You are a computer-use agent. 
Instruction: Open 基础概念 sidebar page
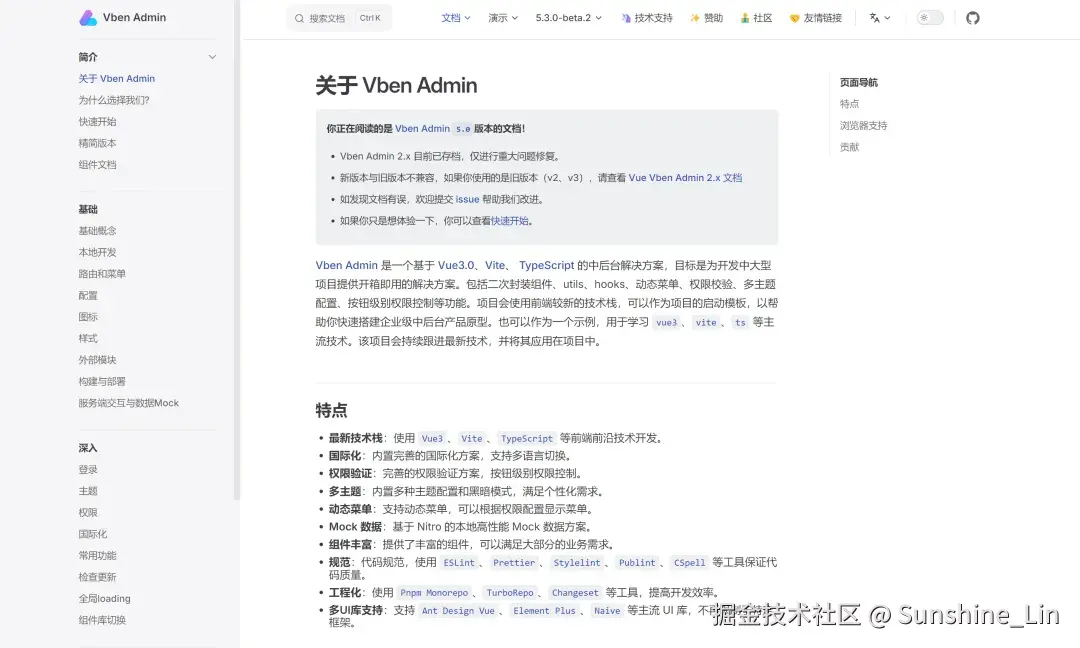coord(97,231)
